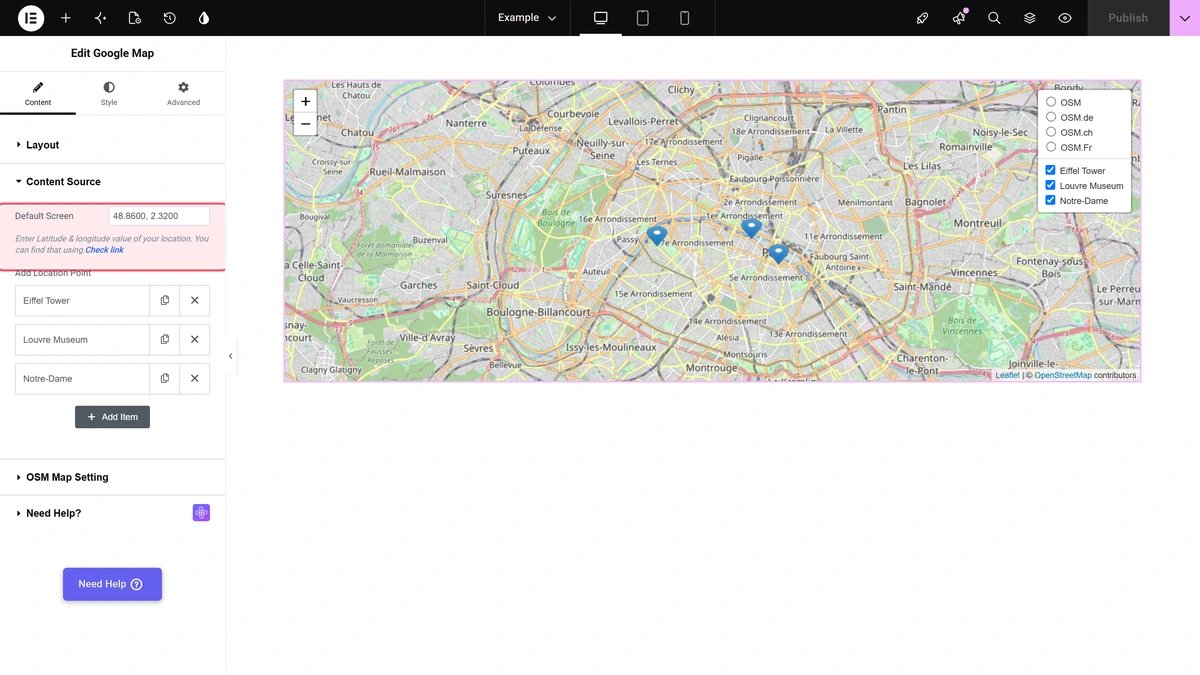Switch to tablet preview mode
Screen dimensions: 1200x675
(643, 18)
